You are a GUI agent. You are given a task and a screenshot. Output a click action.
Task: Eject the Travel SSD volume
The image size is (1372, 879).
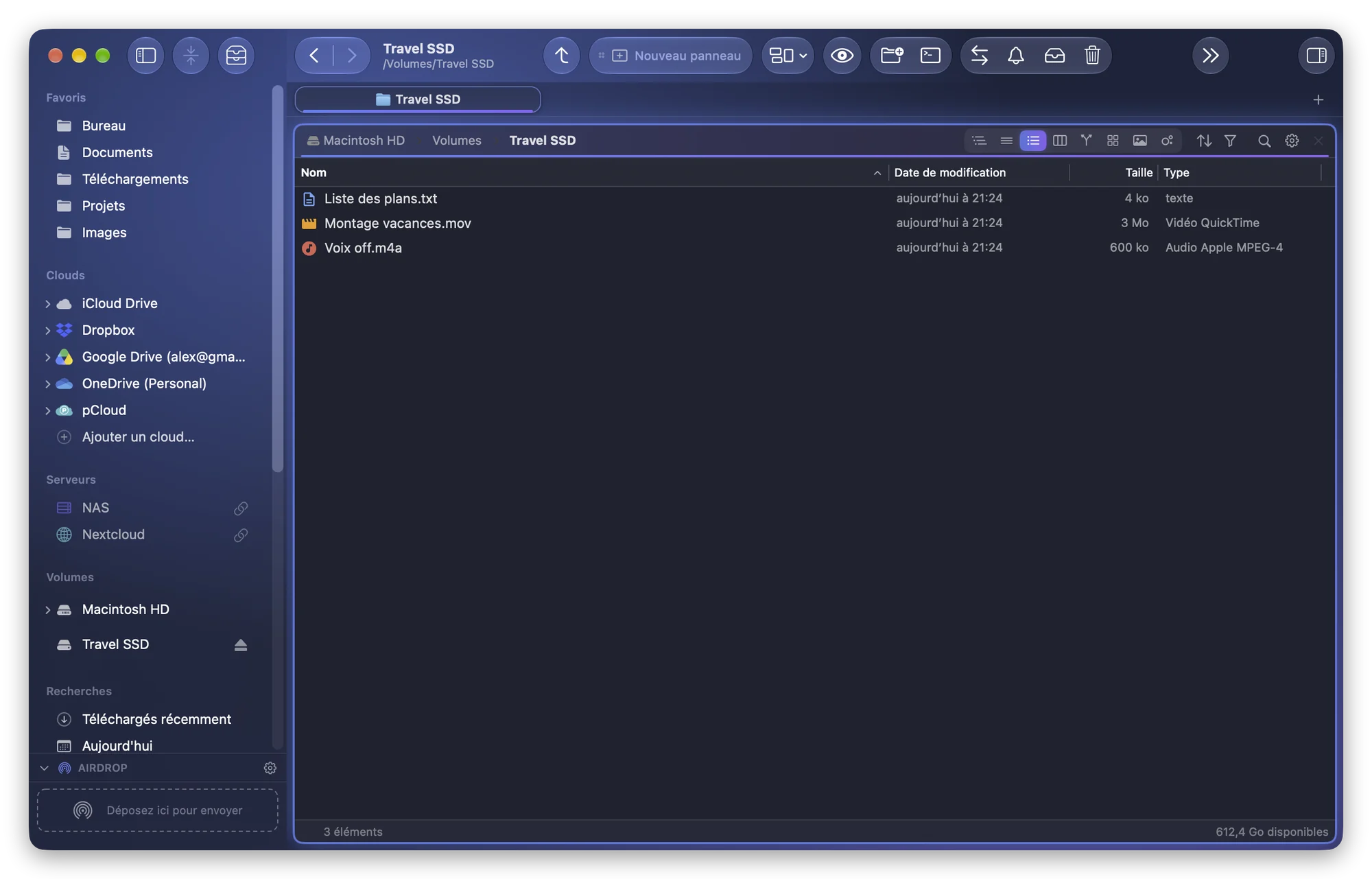240,645
